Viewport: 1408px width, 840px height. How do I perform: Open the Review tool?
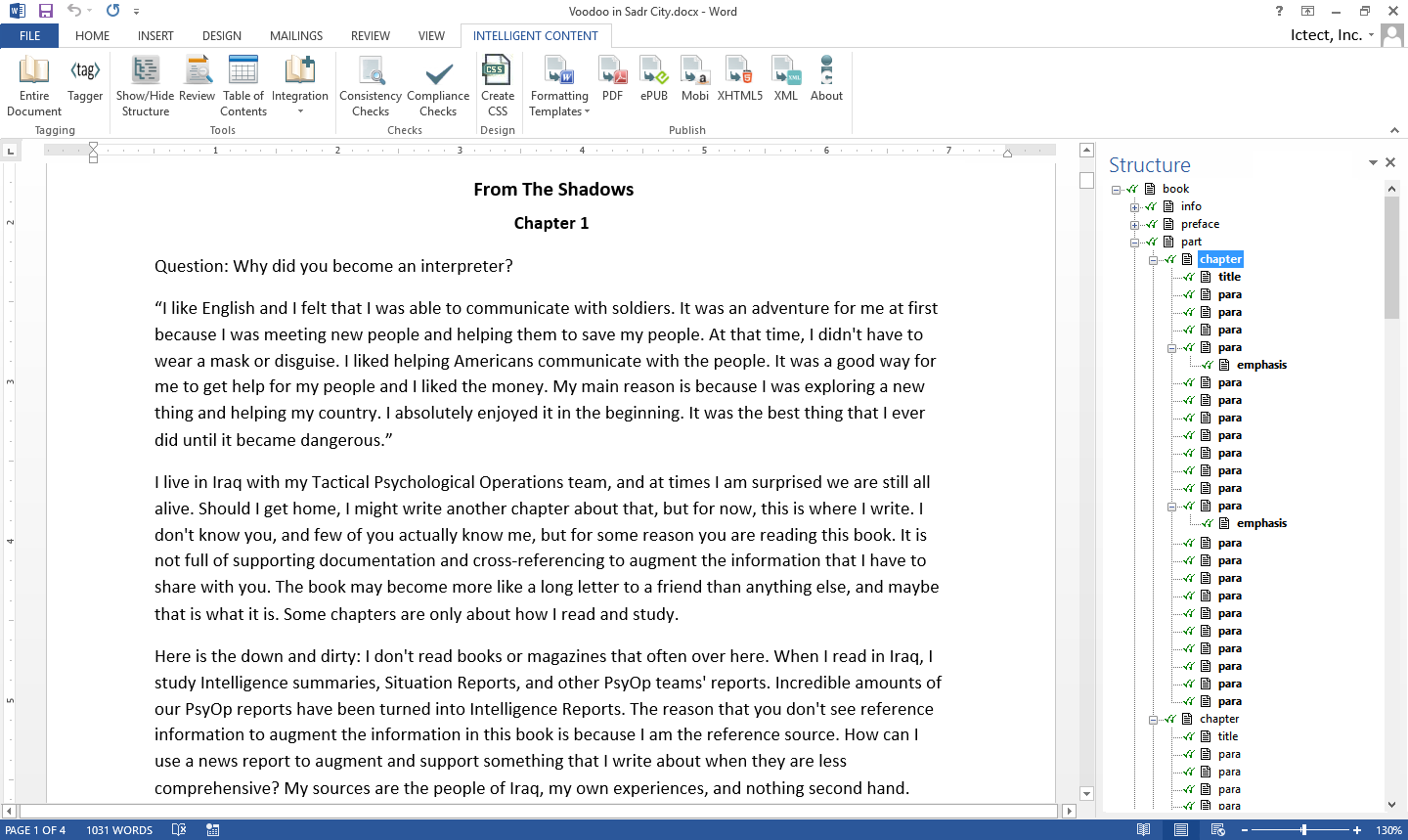click(197, 80)
